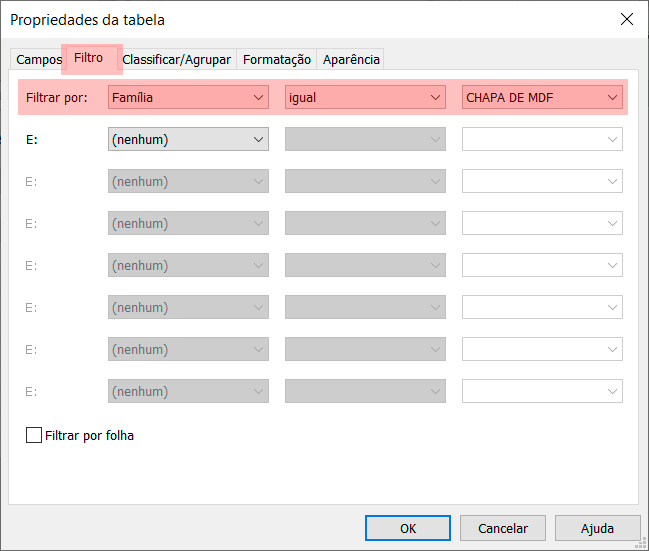The width and height of the screenshot is (649, 551).
Task: Open the Aparência tab
Action: 351,60
